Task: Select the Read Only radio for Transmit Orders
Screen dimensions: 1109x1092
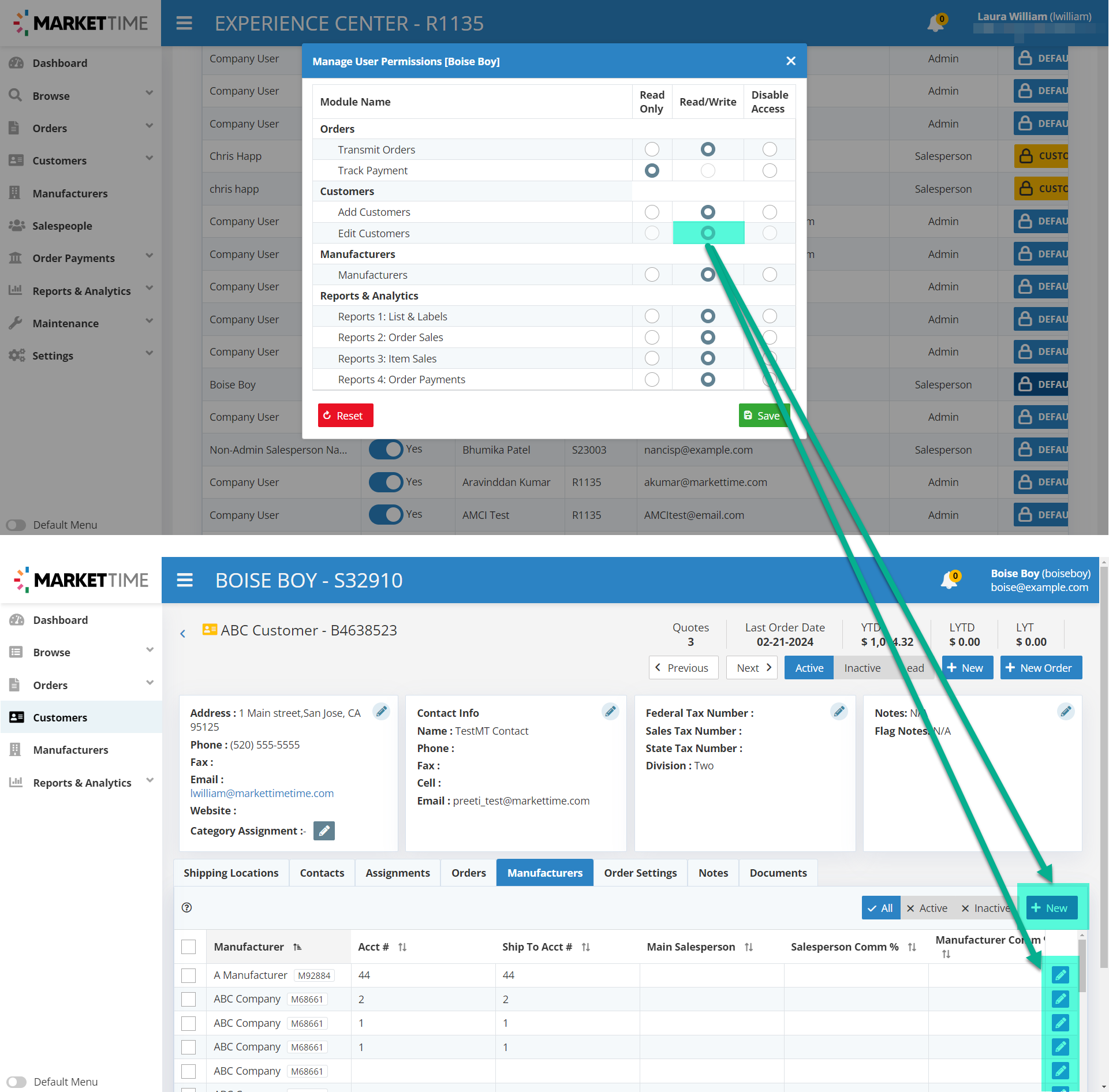Action: (x=652, y=149)
